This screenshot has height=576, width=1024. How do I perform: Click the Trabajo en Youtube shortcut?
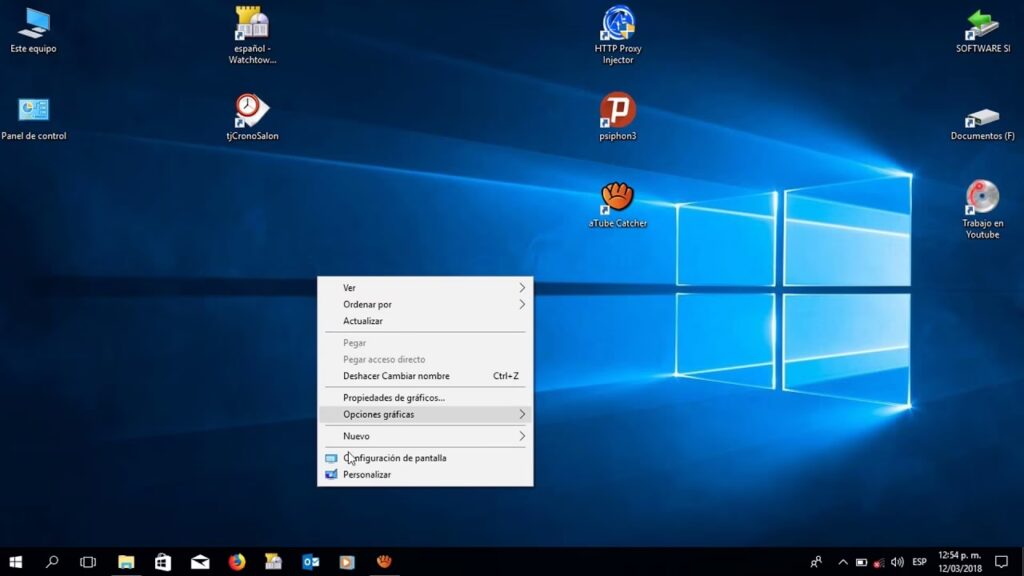(x=981, y=198)
